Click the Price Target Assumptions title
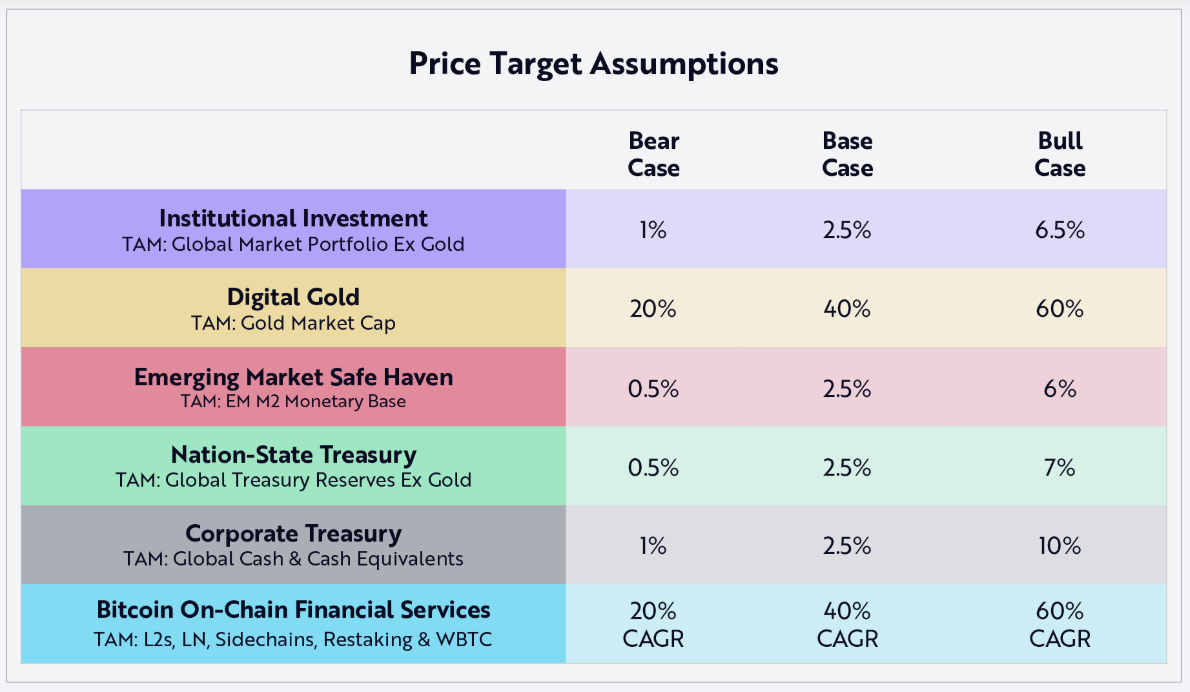The image size is (1190, 692). [594, 64]
